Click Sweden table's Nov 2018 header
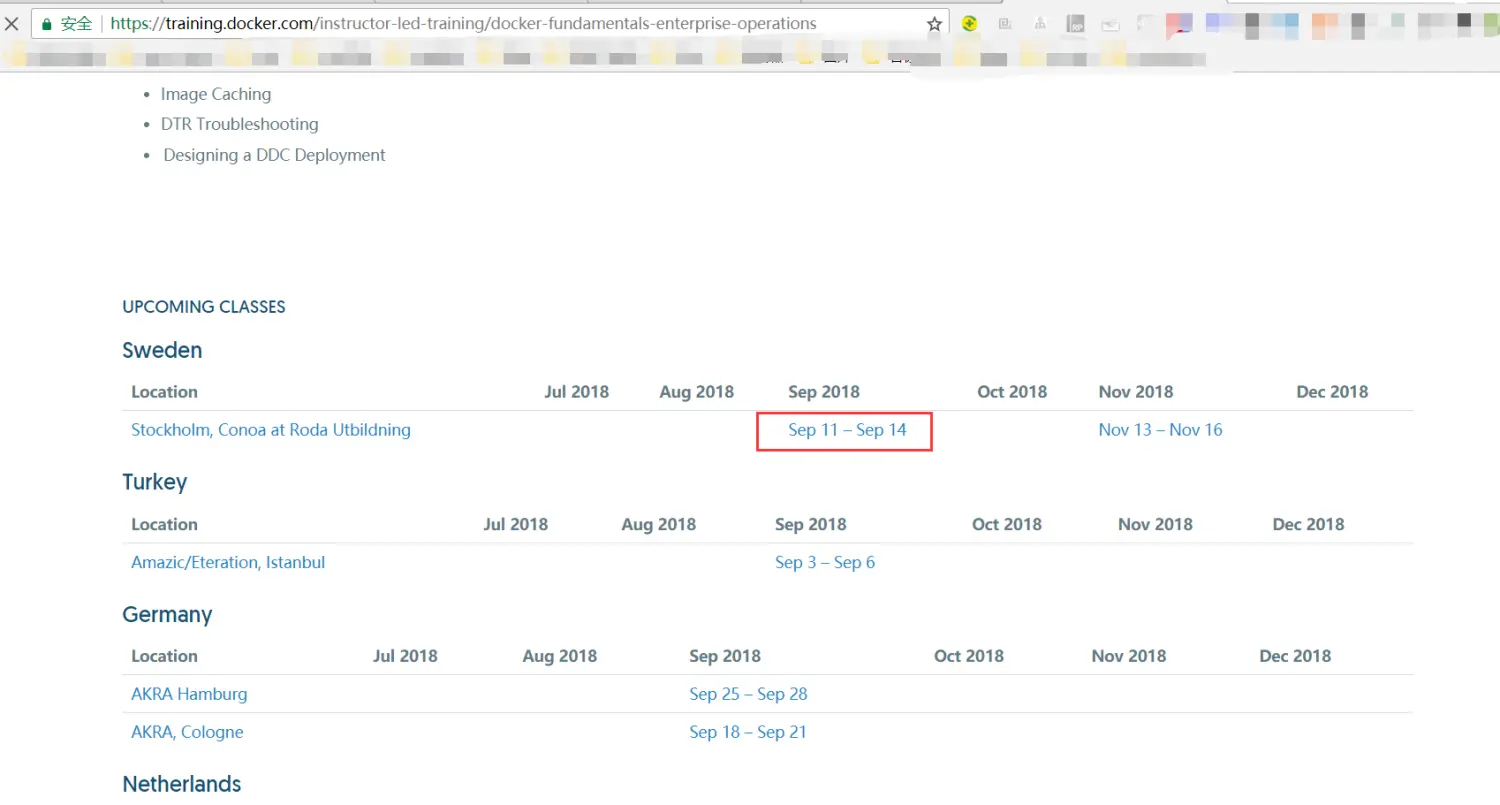 1136,392
